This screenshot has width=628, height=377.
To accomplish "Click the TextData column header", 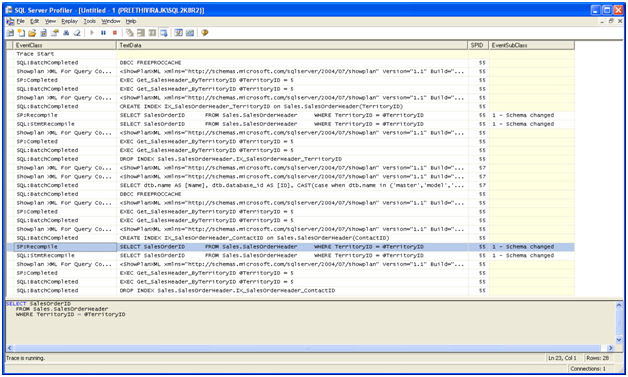I will [292, 45].
